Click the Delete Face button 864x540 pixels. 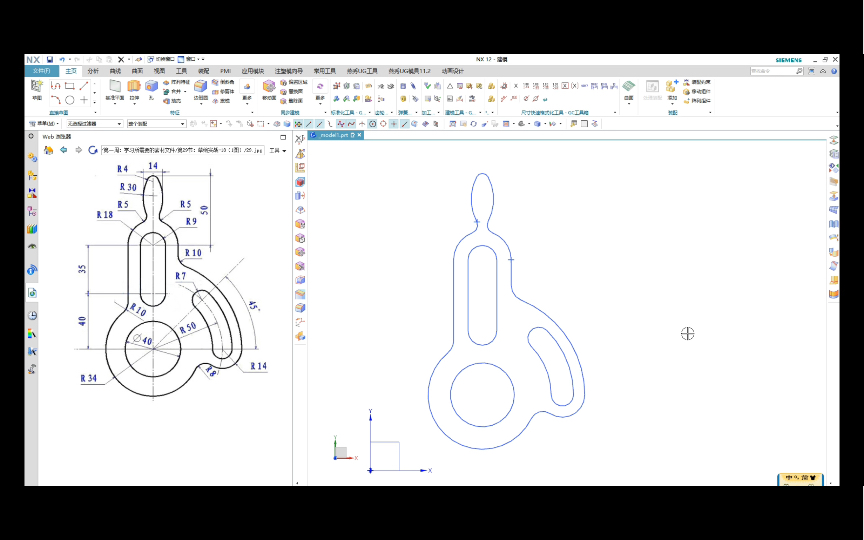click(x=292, y=101)
